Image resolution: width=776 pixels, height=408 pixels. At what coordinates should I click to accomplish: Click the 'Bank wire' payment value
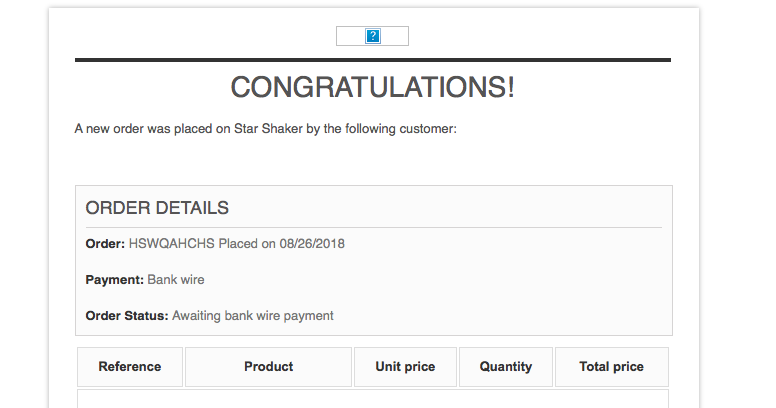[x=176, y=280]
